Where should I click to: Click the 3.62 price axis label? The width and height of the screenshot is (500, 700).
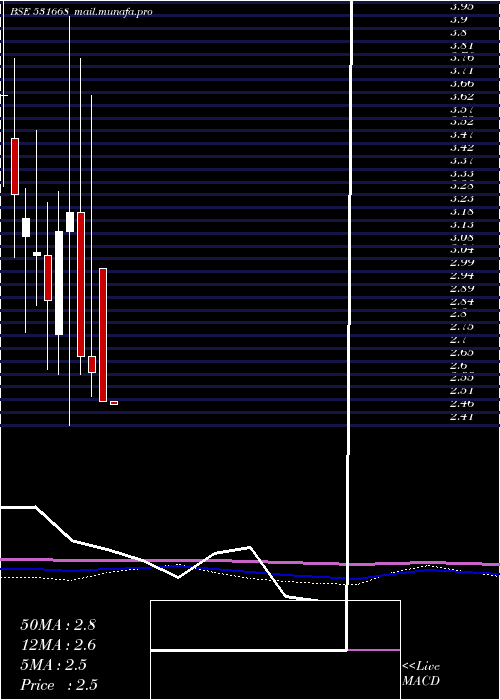[x=461, y=97]
